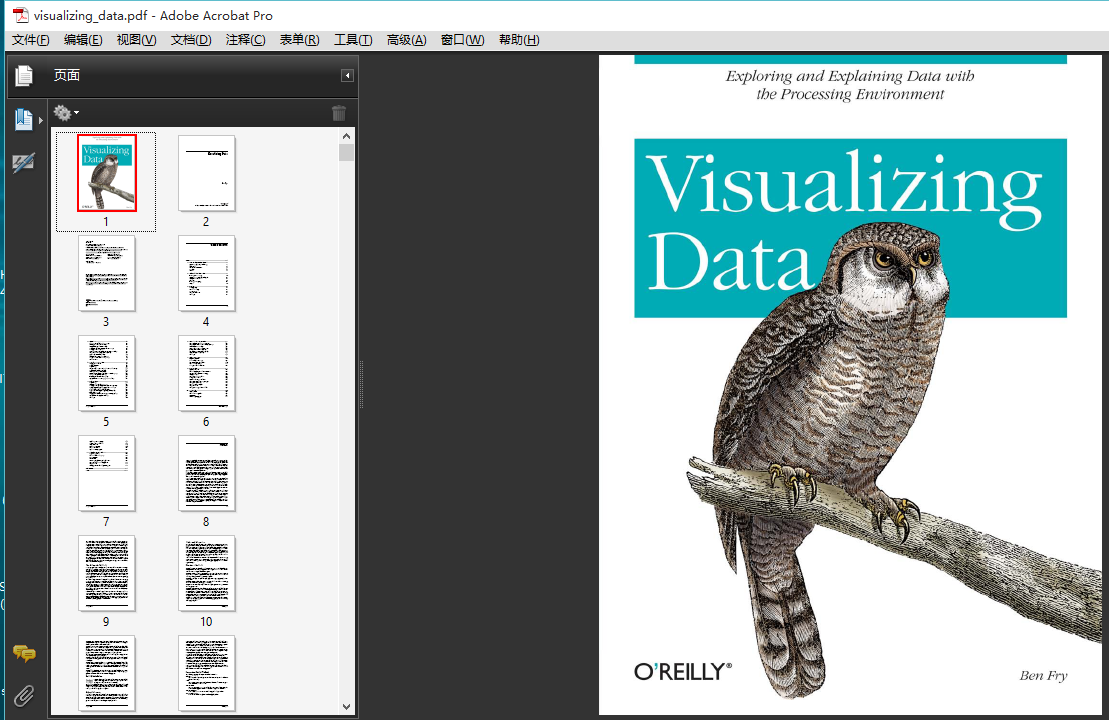1109x720 pixels.
Task: Open Pages panel options gear menu
Action: click(x=66, y=112)
